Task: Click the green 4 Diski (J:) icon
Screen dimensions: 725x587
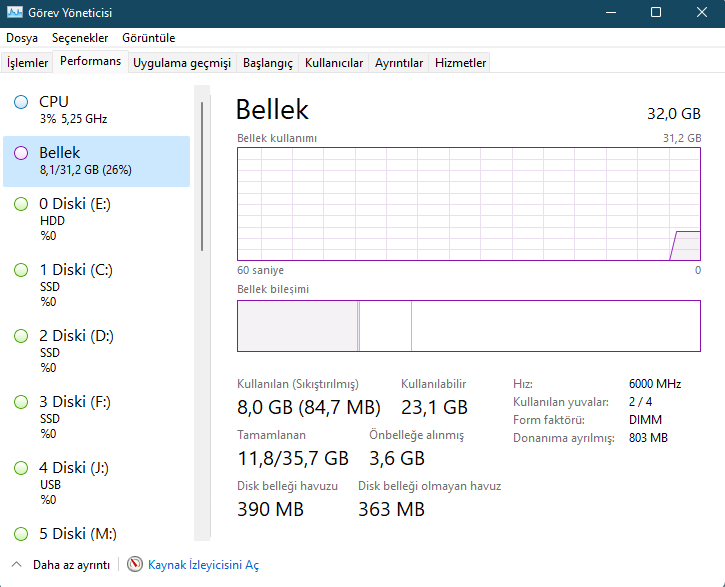Action: point(21,468)
